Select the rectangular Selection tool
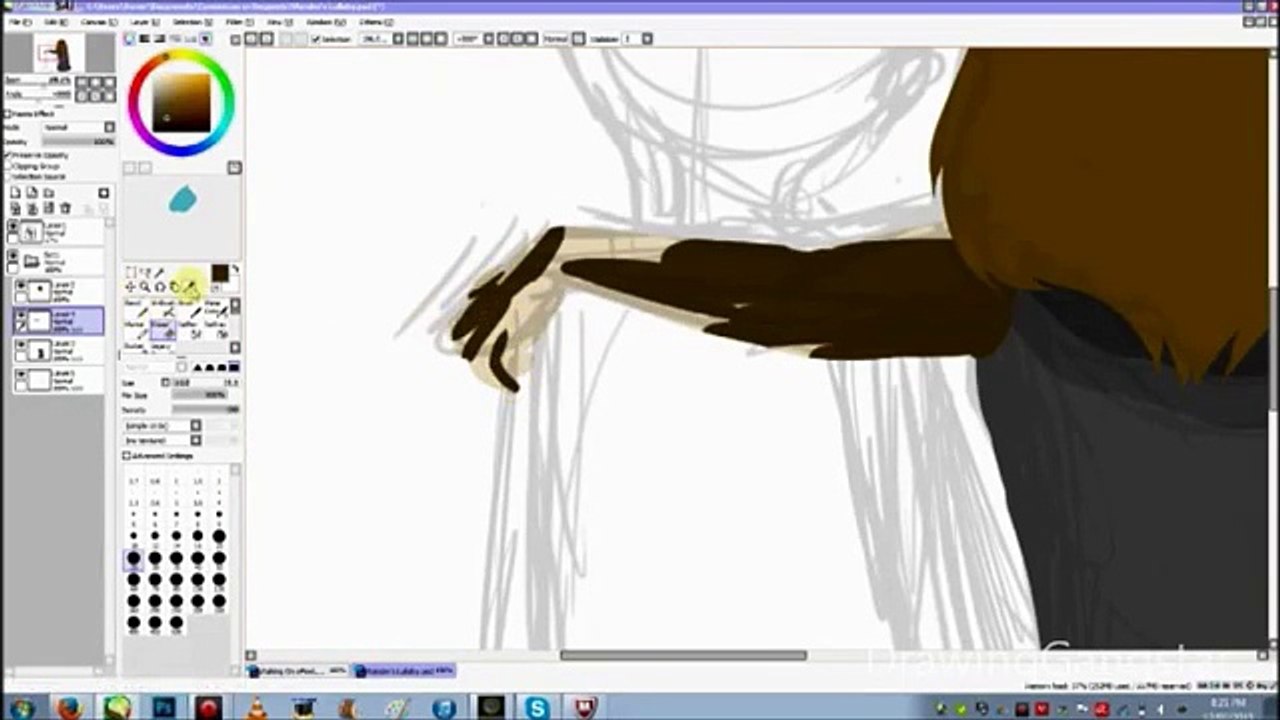Screen dimensions: 1280x720 coord(131,272)
